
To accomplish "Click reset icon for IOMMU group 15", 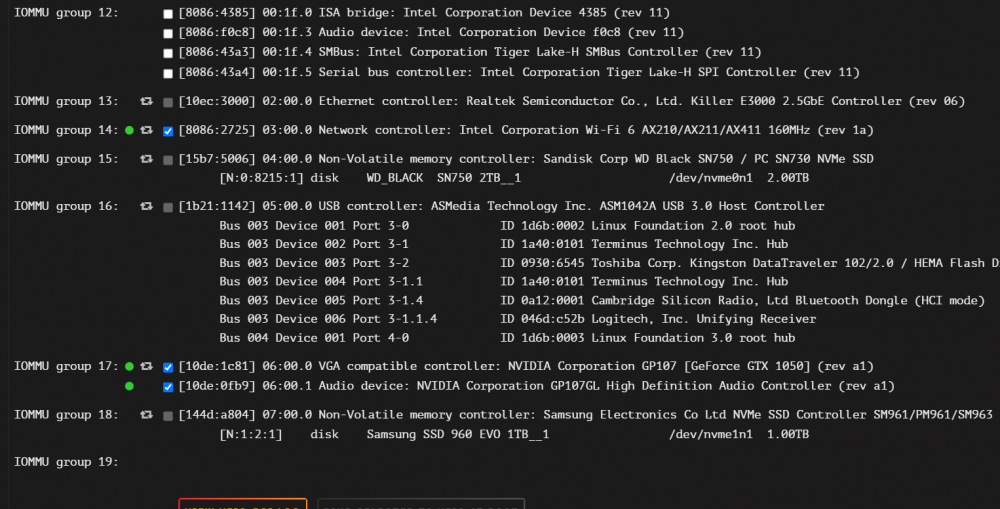I will (147, 159).
